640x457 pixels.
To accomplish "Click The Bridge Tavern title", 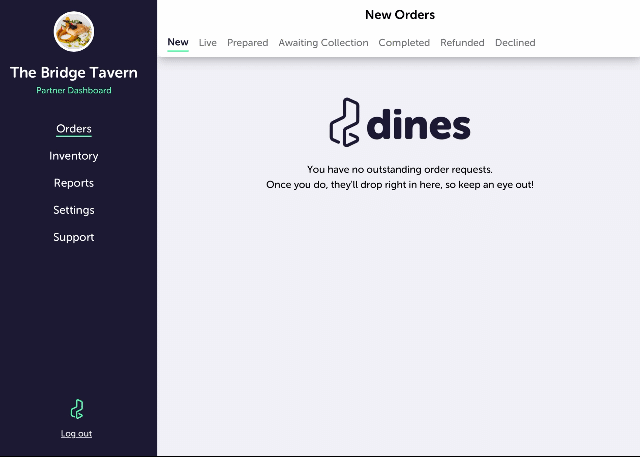I will 74,73.
